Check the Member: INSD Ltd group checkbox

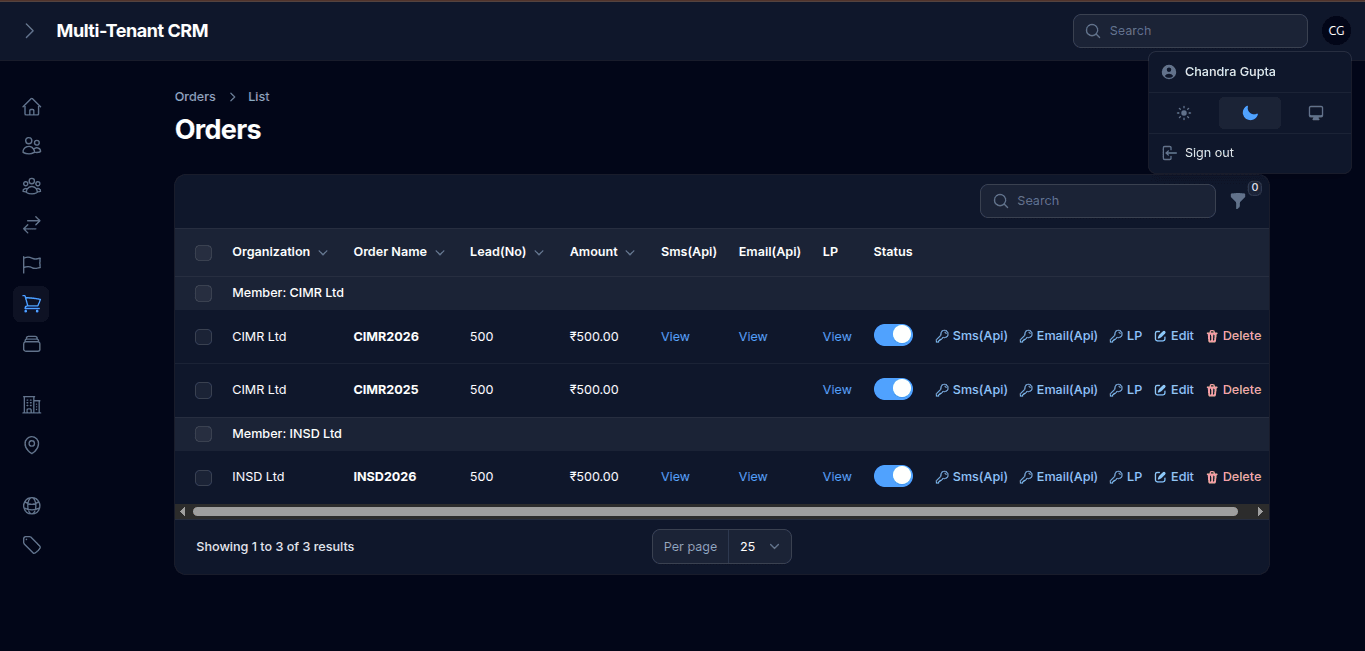pos(203,434)
